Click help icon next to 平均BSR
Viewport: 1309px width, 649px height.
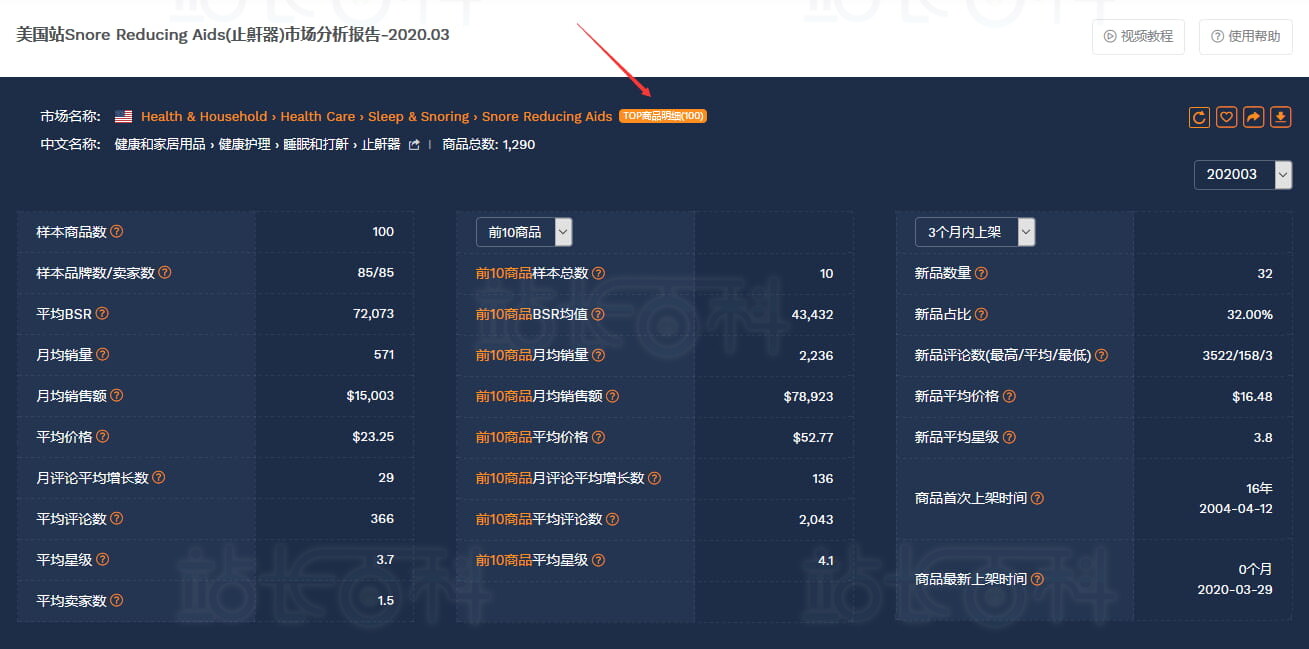point(102,314)
